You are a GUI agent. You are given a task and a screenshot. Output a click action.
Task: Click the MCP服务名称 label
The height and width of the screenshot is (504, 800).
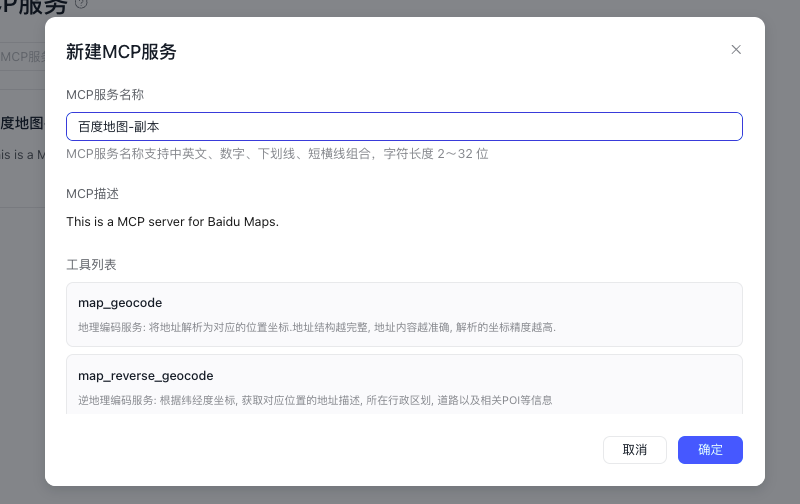[x=105, y=95]
